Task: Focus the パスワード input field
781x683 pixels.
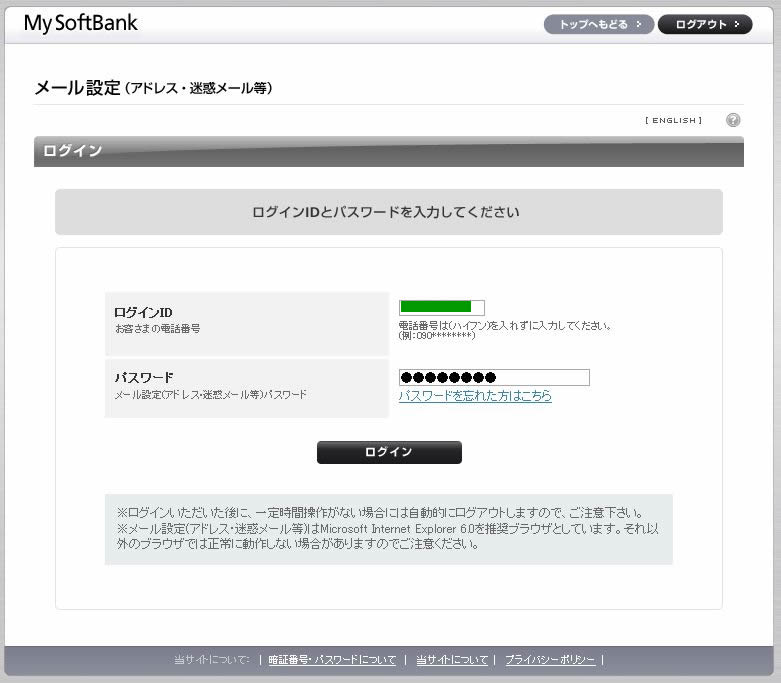Action: click(494, 378)
